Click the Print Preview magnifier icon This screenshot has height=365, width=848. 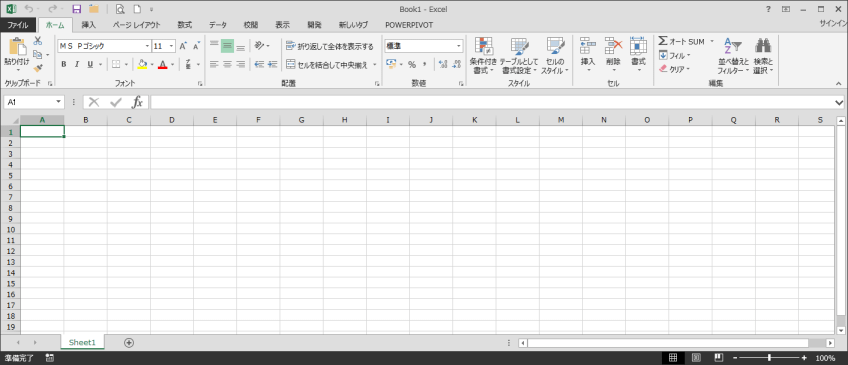tap(120, 9)
